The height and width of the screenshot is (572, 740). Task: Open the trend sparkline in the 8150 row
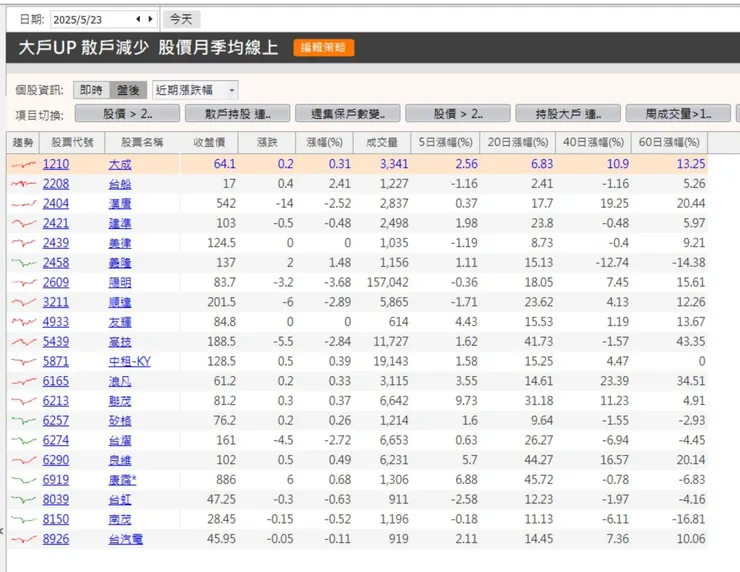24,520
